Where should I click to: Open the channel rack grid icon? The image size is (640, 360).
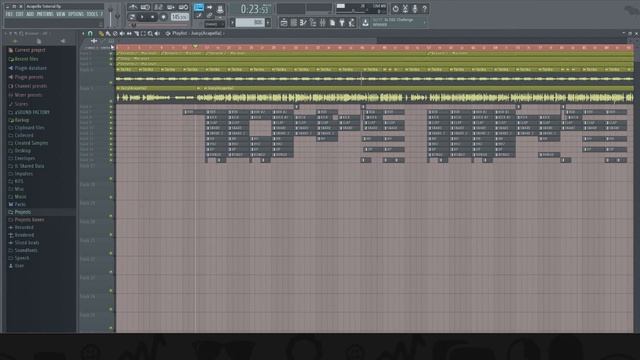(x=294, y=23)
